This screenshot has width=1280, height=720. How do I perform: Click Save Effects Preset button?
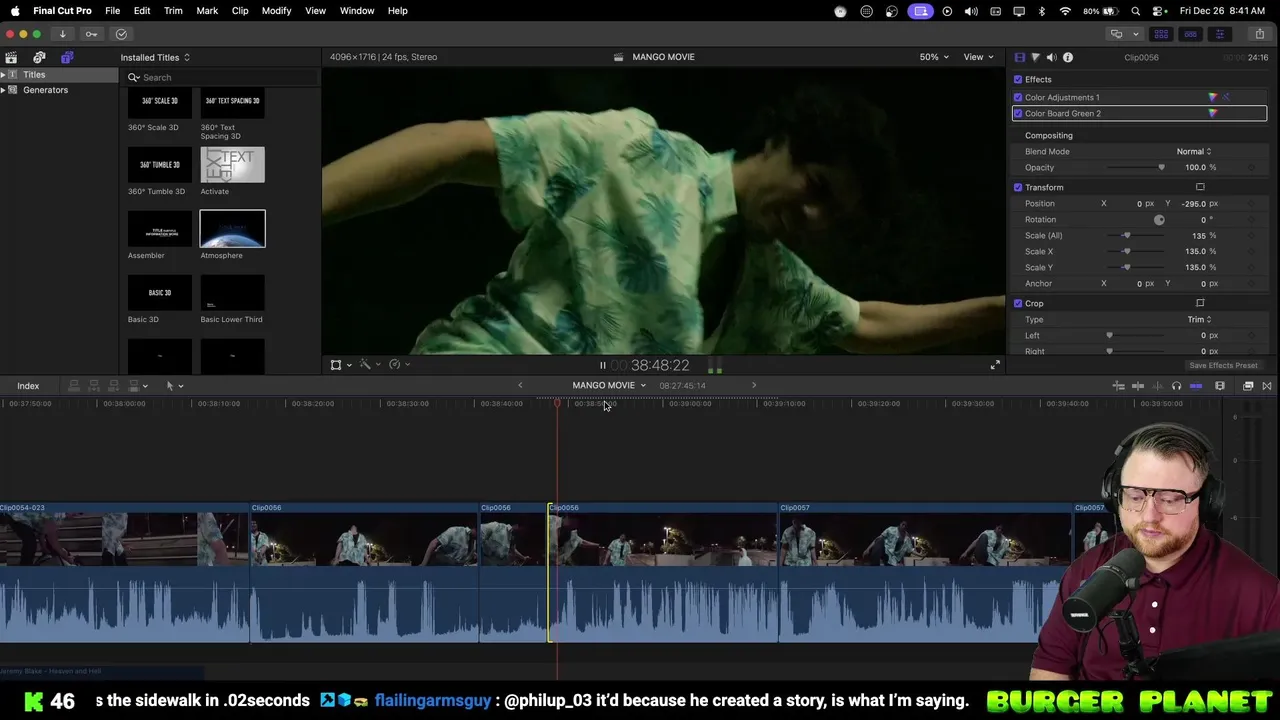(x=1223, y=365)
